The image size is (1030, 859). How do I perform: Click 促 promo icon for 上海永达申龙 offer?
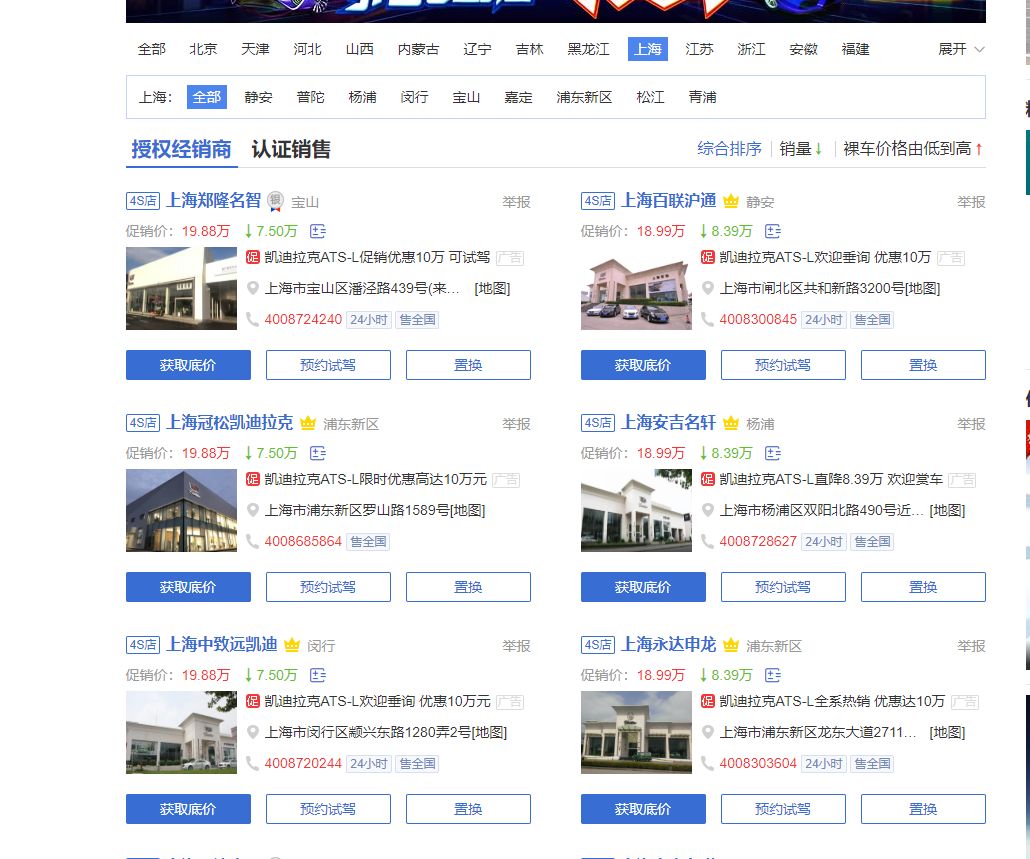pos(707,701)
